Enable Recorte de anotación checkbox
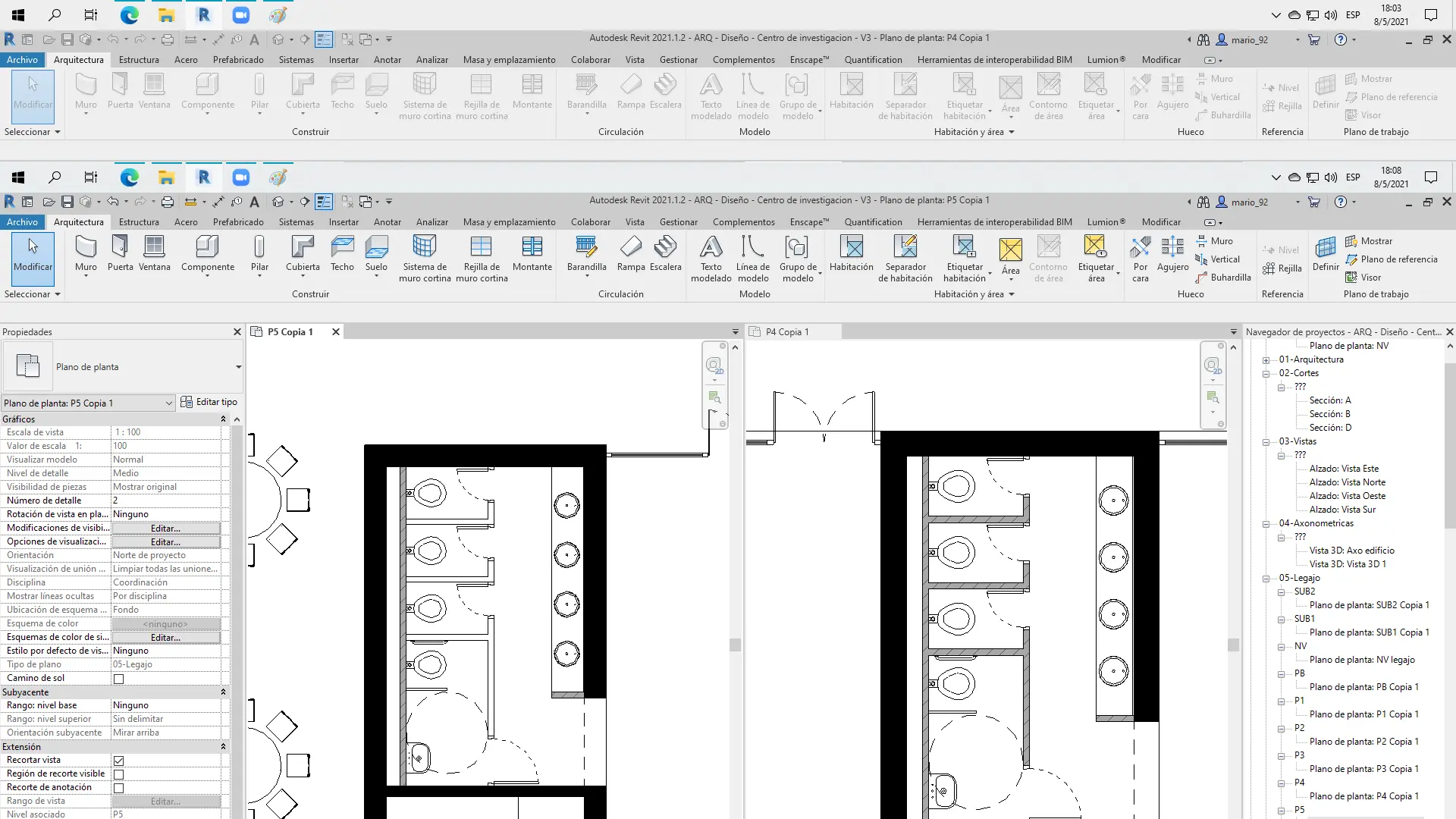This screenshot has width=1456, height=819. [x=118, y=788]
